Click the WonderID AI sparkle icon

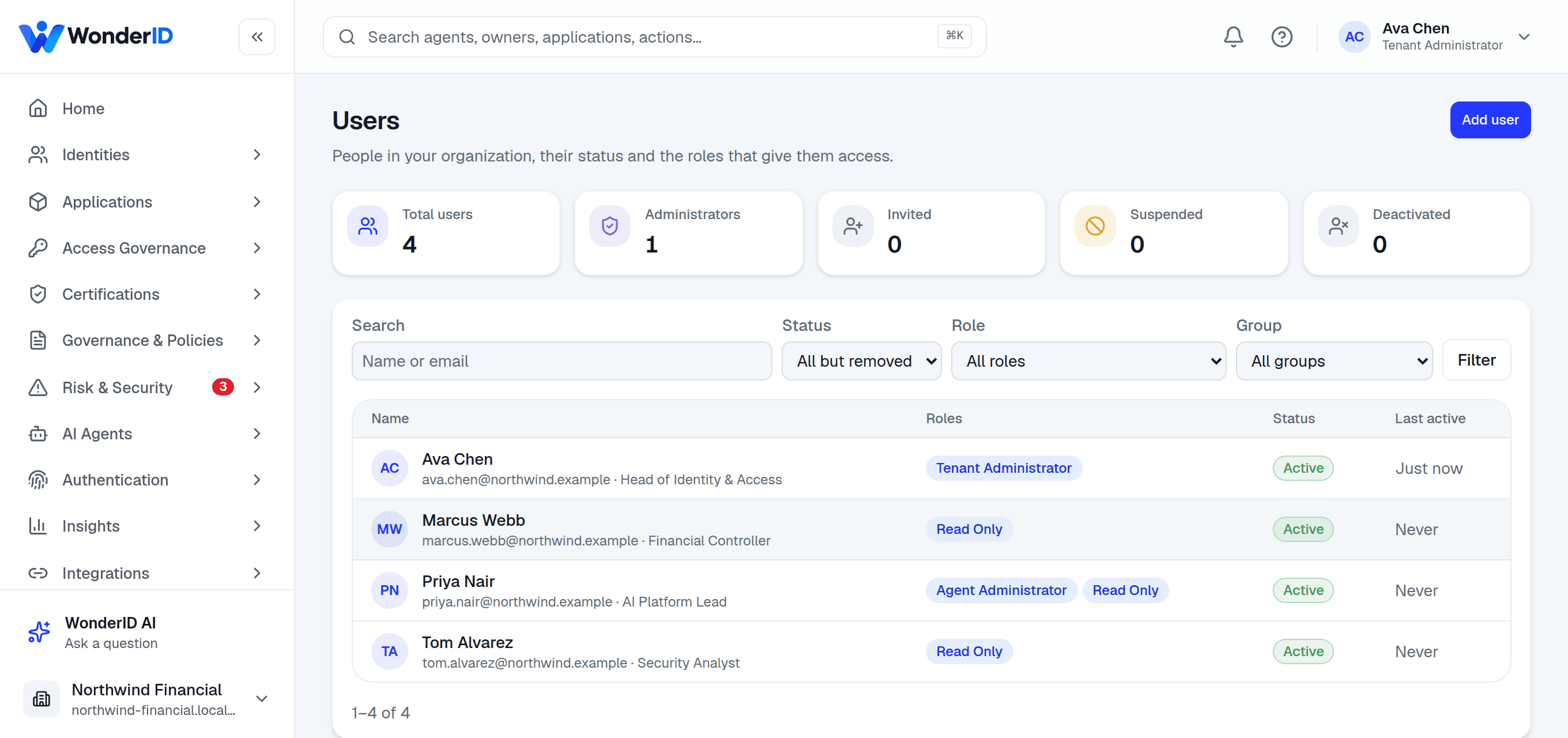pos(39,632)
